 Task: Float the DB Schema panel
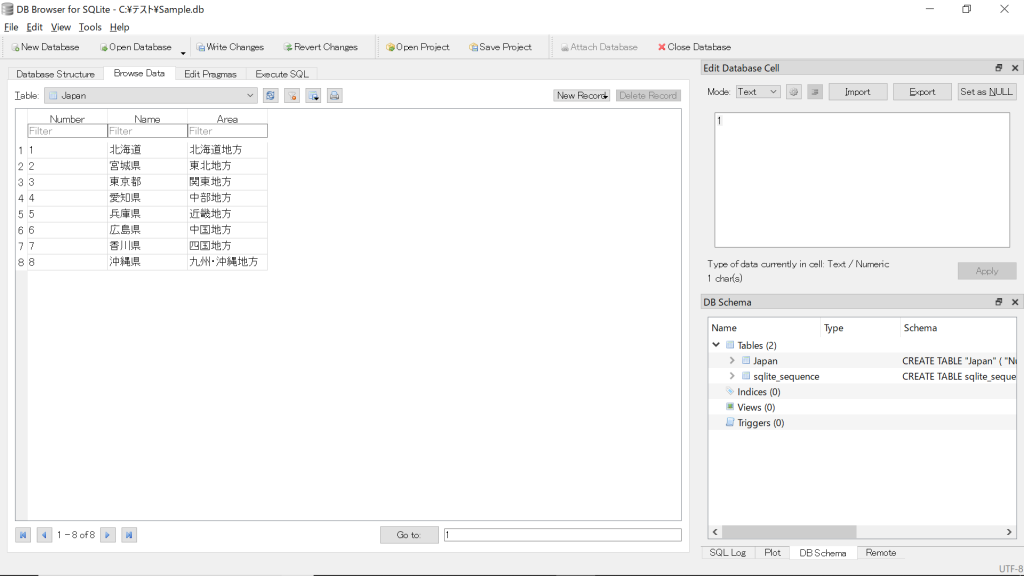pos(999,302)
